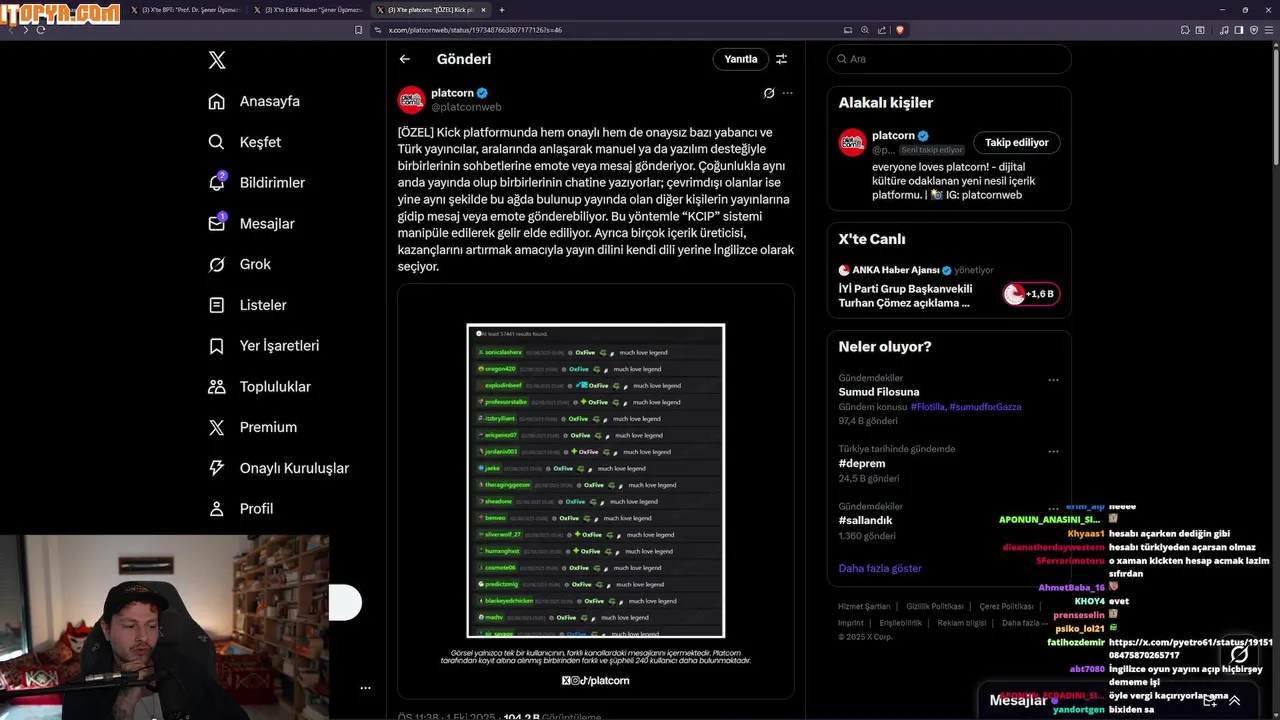
Task: Click the #sumudforGazza hashtag link
Action: pos(985,407)
